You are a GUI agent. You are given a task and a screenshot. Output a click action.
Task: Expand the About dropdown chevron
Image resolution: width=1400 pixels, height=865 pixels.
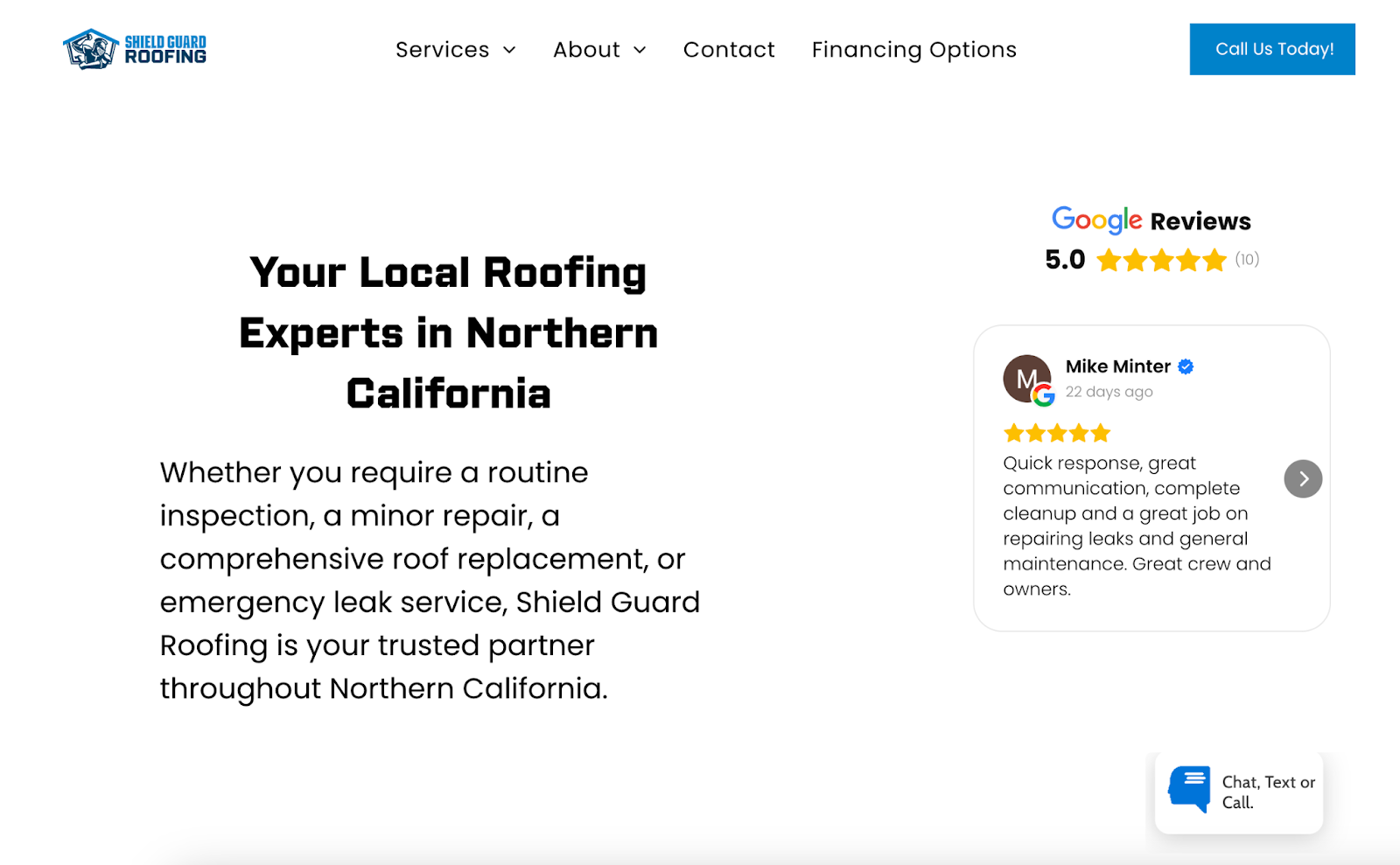(x=640, y=51)
